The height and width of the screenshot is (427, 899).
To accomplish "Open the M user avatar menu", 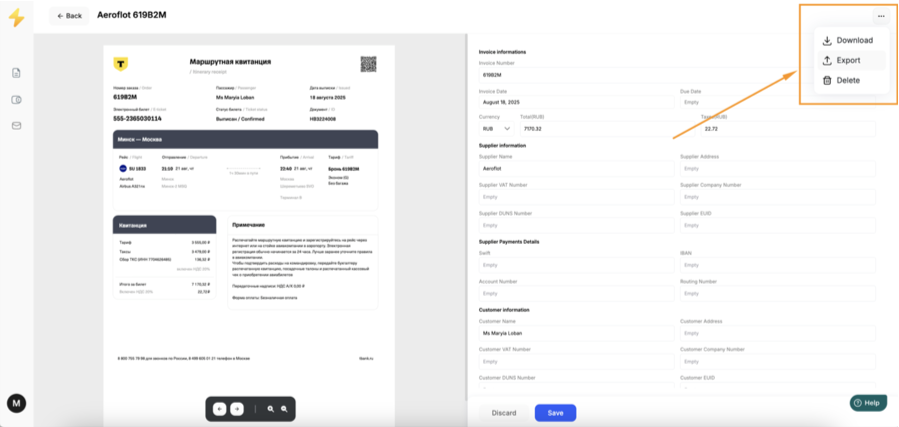I will 16,404.
